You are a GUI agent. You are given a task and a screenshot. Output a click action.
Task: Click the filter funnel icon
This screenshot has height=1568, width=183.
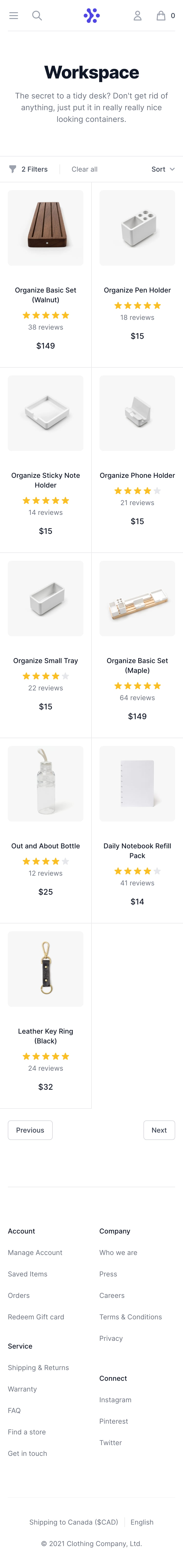tap(12, 169)
